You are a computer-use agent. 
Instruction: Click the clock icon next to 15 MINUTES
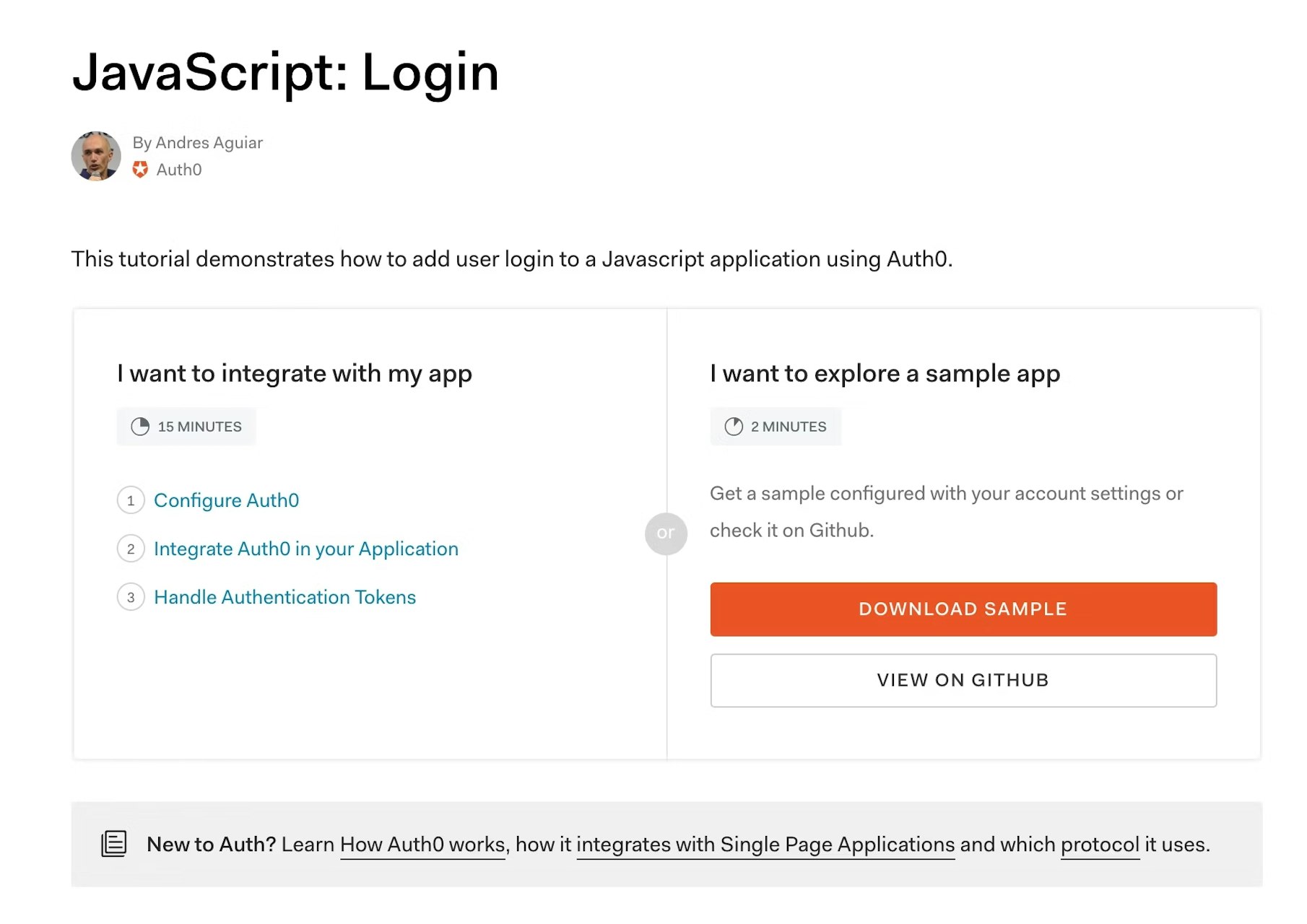[x=140, y=426]
